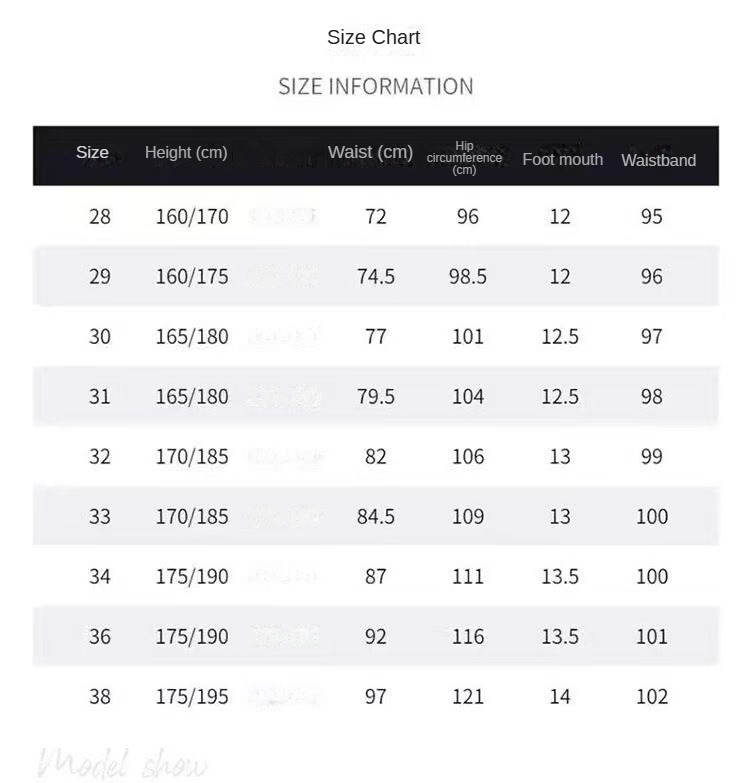Select the Size column header
Screen dimensions: 750x783
(x=92, y=153)
